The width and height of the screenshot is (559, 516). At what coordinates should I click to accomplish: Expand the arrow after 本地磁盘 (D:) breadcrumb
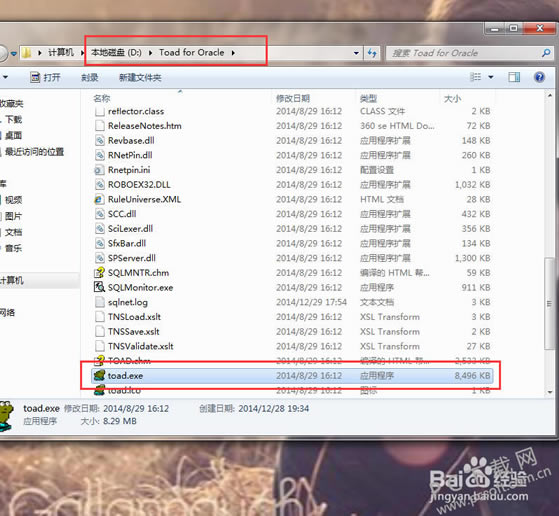(x=150, y=53)
